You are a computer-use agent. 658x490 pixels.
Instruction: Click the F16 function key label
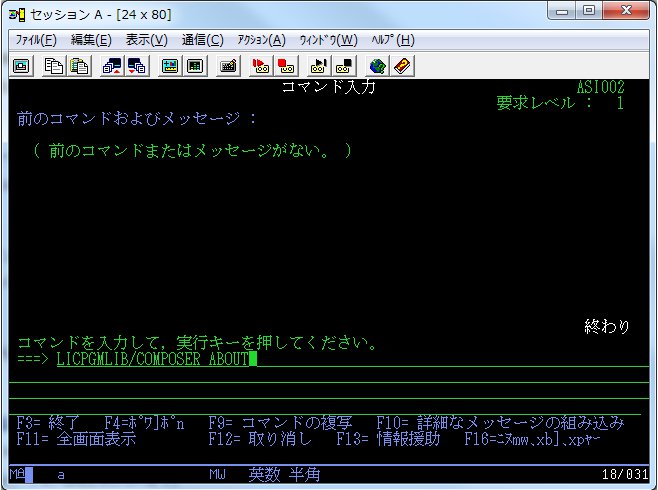pyautogui.click(x=532, y=439)
